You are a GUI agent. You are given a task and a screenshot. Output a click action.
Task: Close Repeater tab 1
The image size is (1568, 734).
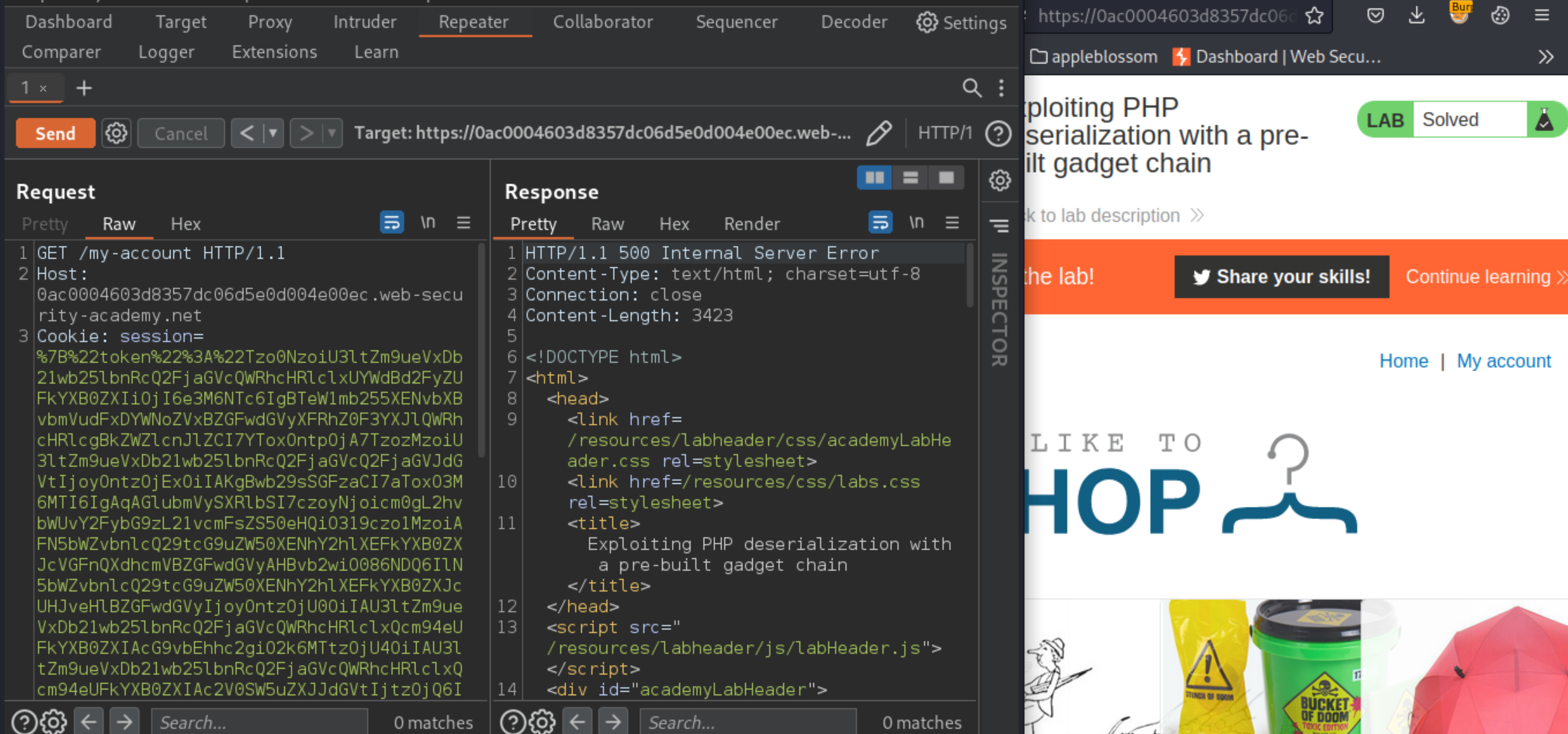click(43, 88)
